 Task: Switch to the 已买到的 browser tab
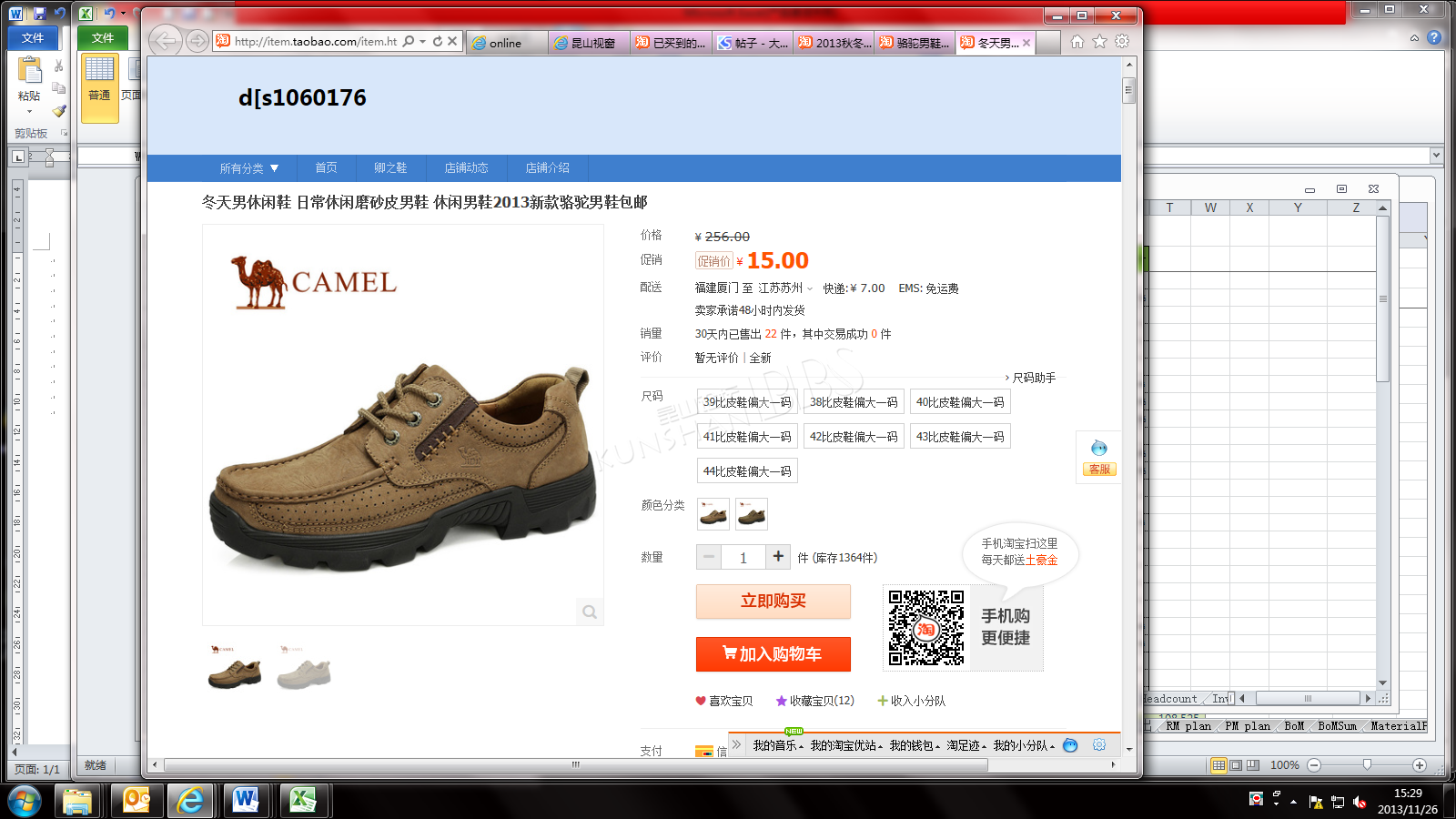(x=671, y=43)
